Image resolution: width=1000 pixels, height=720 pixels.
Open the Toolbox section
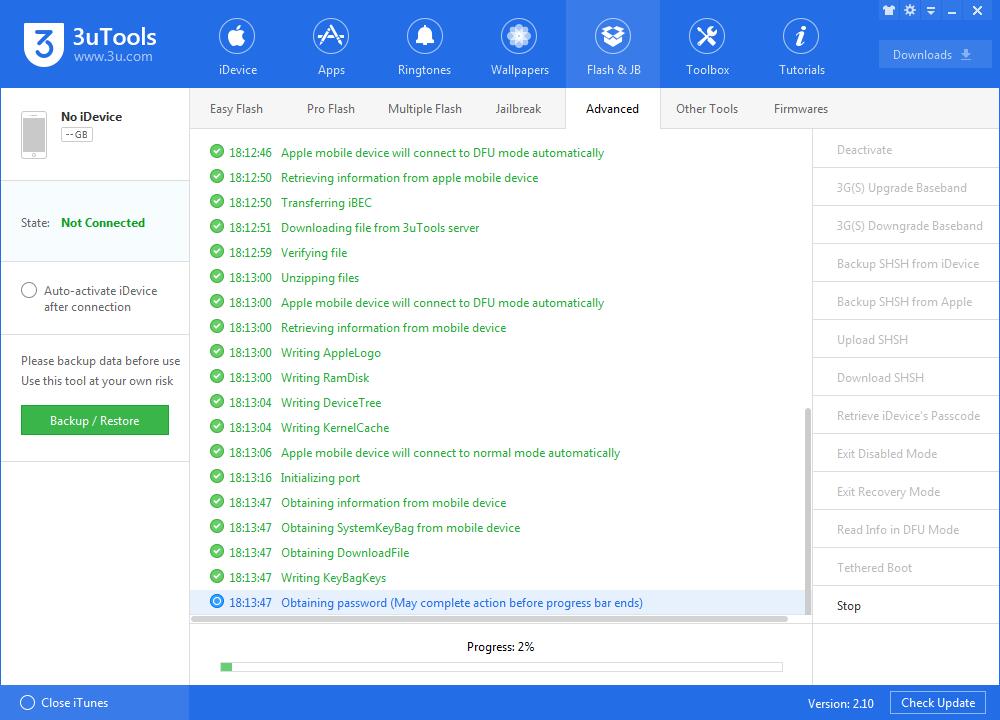[x=707, y=48]
